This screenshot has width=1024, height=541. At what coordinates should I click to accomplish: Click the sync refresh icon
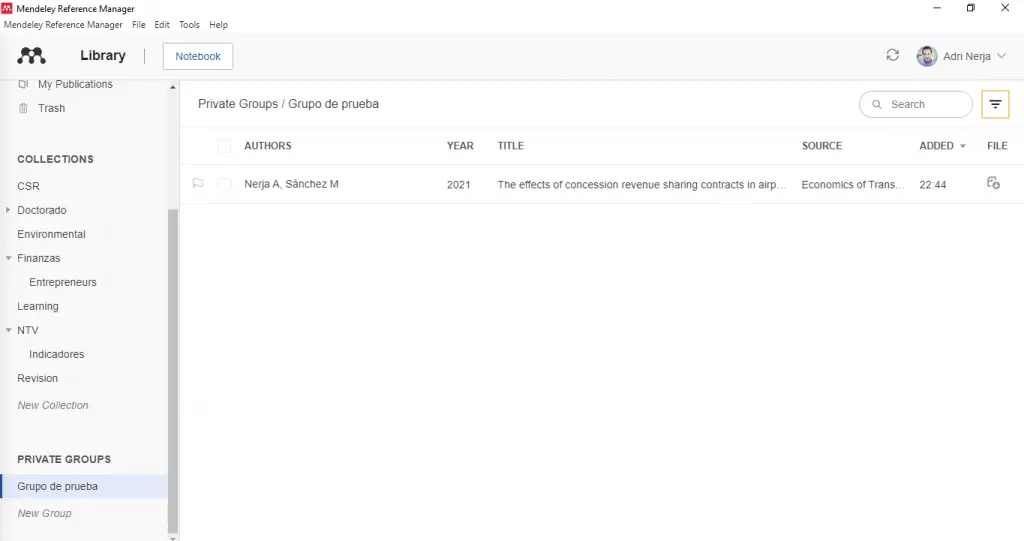892,56
